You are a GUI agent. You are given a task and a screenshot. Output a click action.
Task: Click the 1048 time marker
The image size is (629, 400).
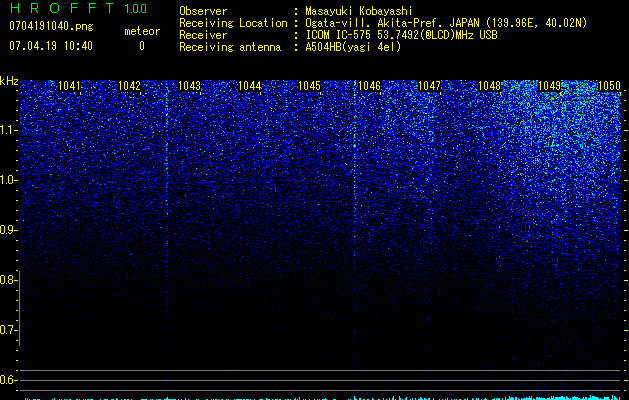(x=490, y=86)
